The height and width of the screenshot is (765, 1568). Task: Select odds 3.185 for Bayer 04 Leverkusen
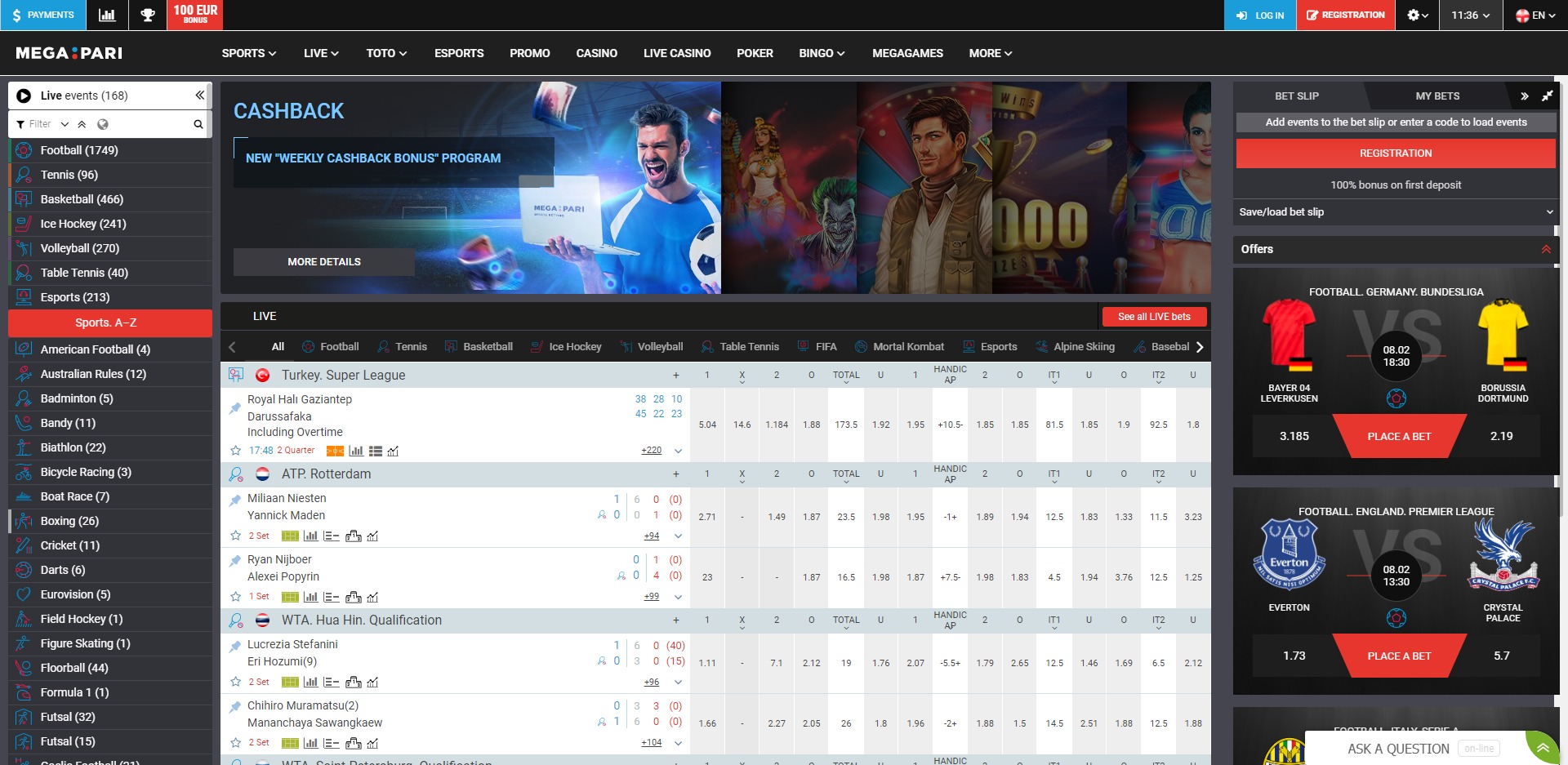coord(1294,436)
